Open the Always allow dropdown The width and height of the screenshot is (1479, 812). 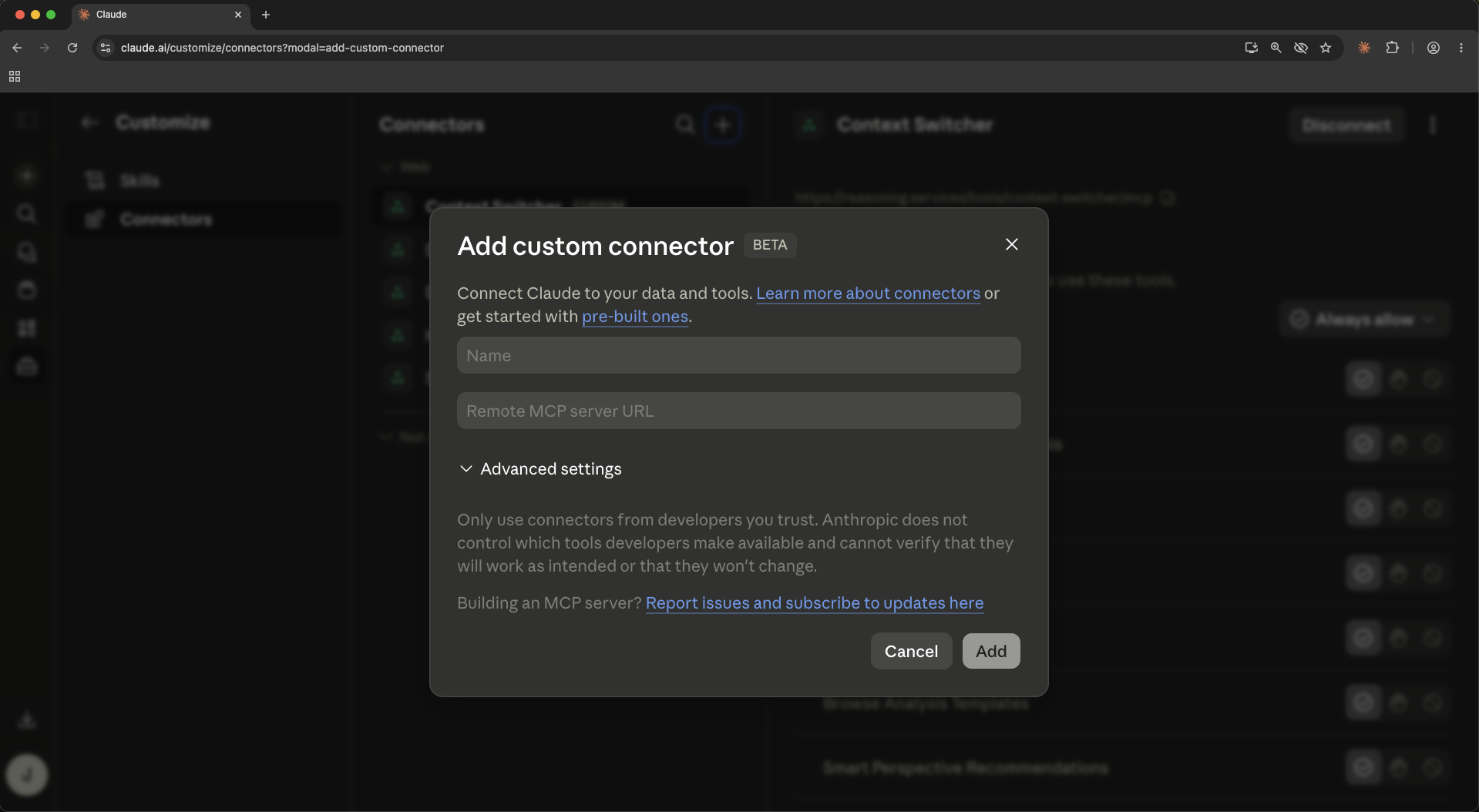click(x=1364, y=319)
